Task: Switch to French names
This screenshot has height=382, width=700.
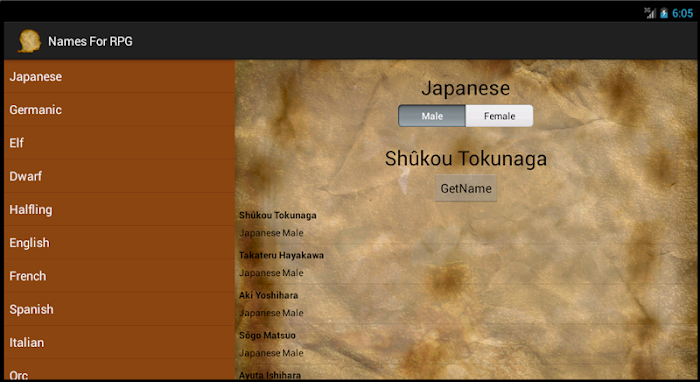Action: 119,276
